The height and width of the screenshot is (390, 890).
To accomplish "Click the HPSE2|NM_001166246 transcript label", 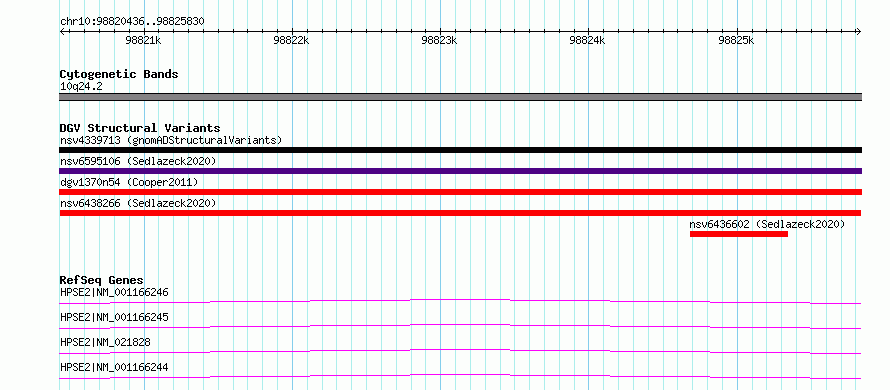I will pyautogui.click(x=114, y=293).
